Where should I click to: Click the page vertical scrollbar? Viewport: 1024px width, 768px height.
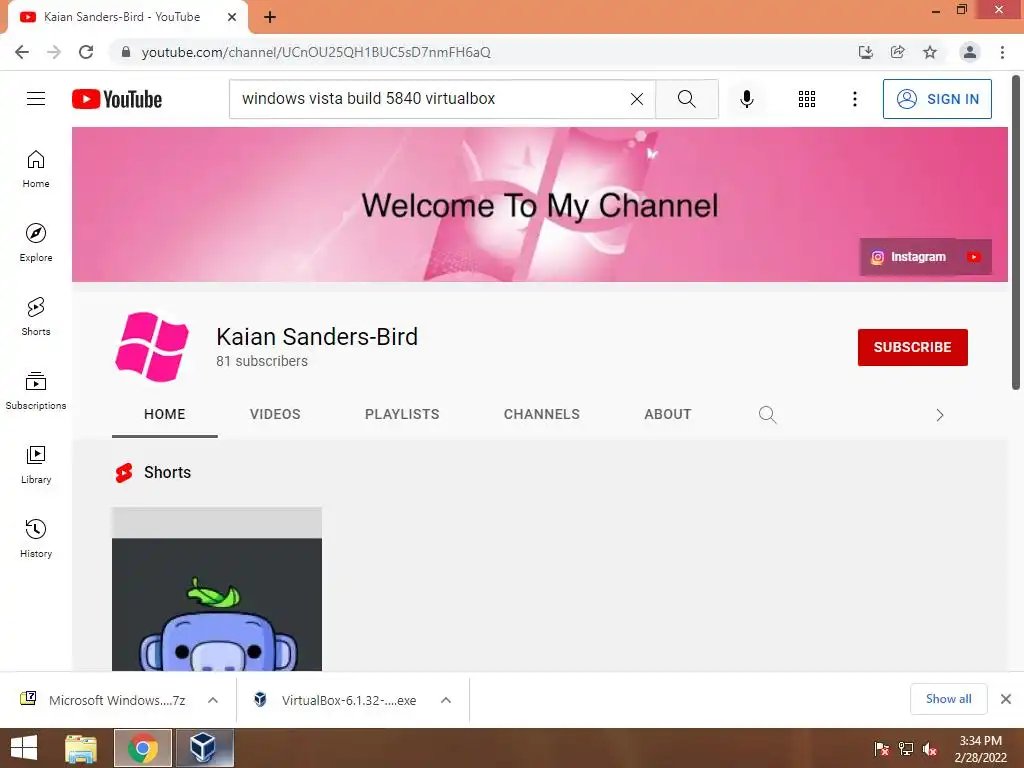[1016, 232]
